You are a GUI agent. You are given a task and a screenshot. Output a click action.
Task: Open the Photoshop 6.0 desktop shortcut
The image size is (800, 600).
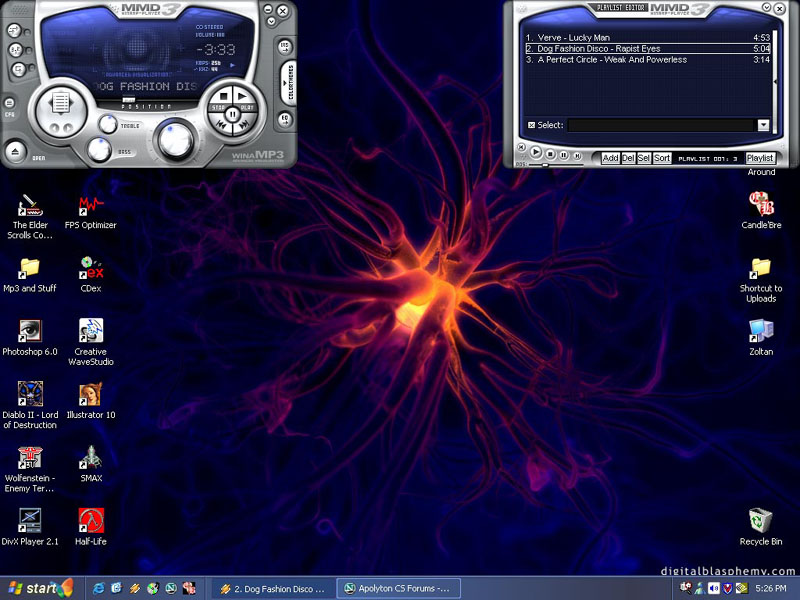tap(29, 332)
